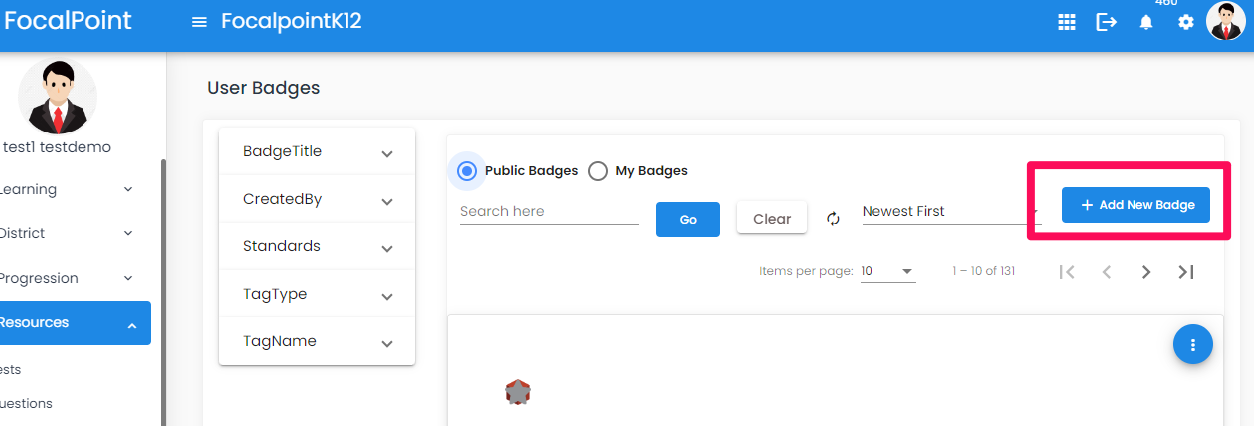
Task: Jump to the last page icon
Action: [x=1186, y=271]
